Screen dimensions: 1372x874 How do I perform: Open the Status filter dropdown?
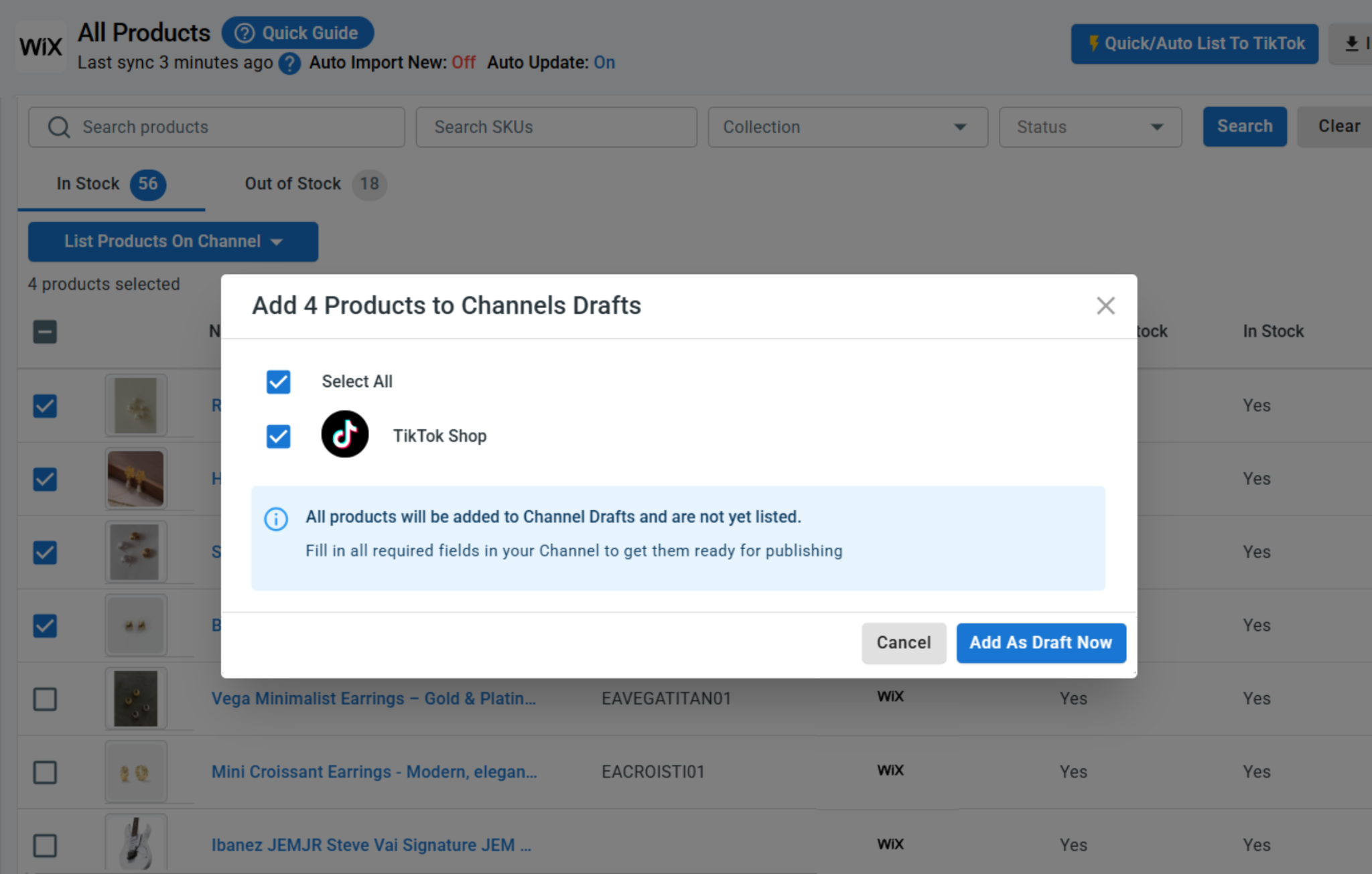point(1090,127)
